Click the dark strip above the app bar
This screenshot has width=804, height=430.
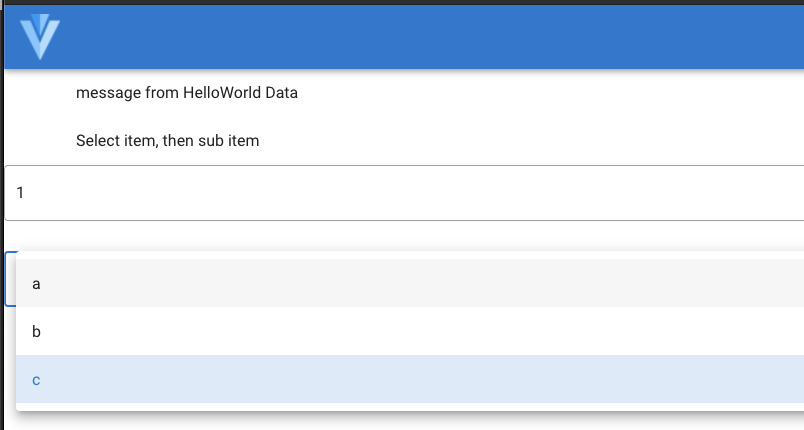(x=402, y=2)
